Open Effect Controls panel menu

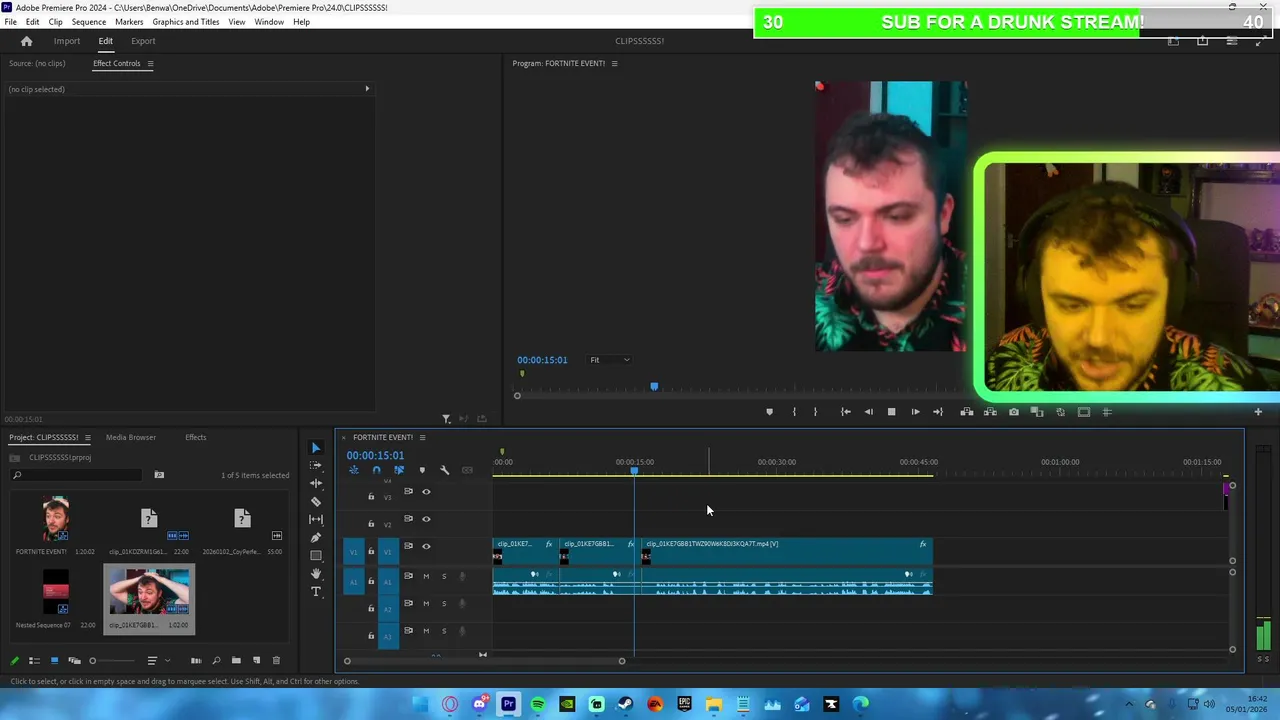pyautogui.click(x=150, y=63)
